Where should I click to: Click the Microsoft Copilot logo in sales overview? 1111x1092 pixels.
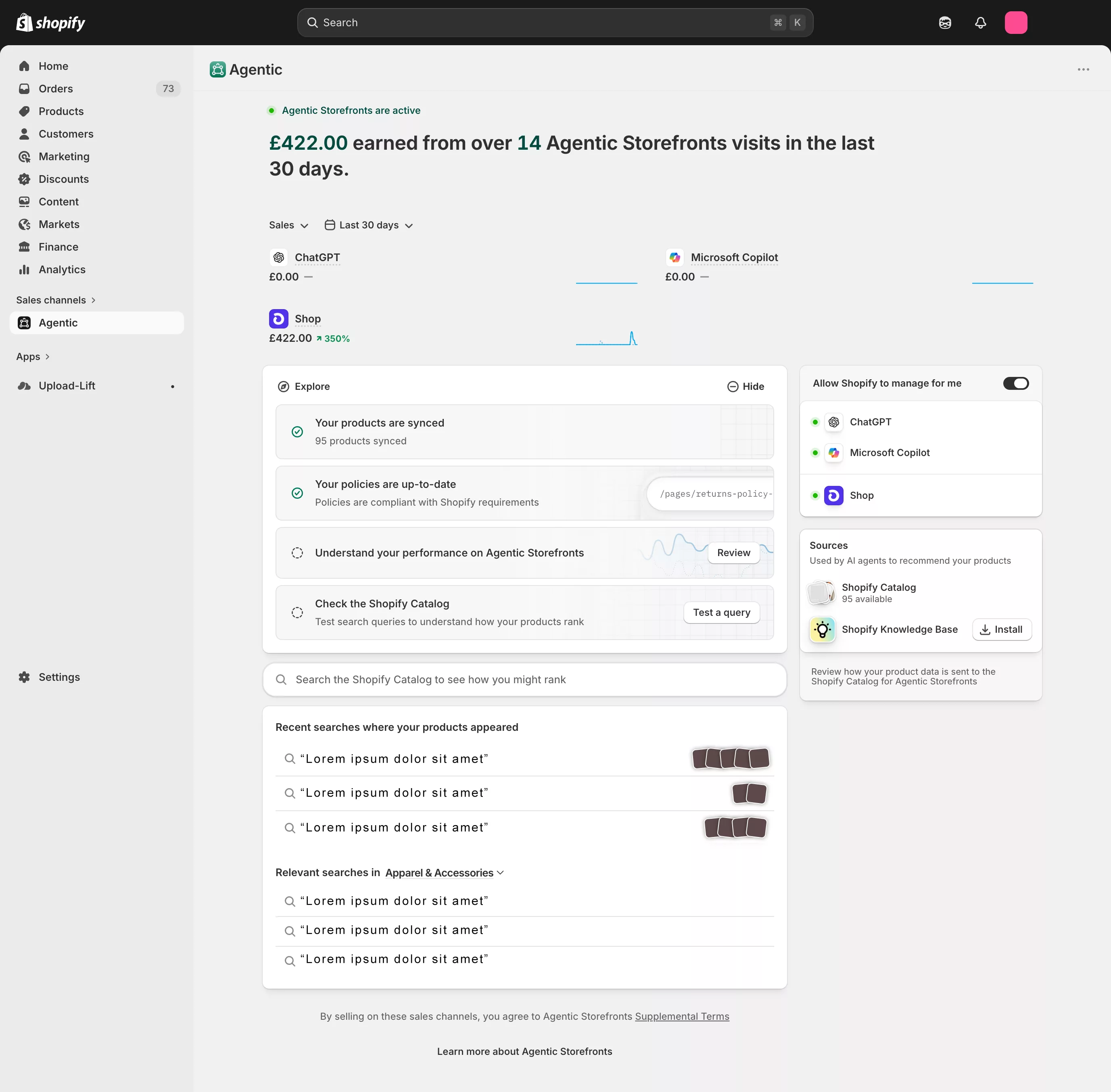tap(675, 257)
